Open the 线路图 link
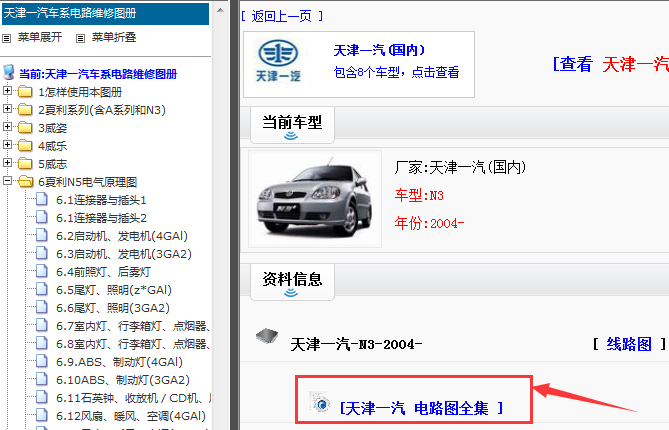The image size is (669, 430). click(629, 344)
